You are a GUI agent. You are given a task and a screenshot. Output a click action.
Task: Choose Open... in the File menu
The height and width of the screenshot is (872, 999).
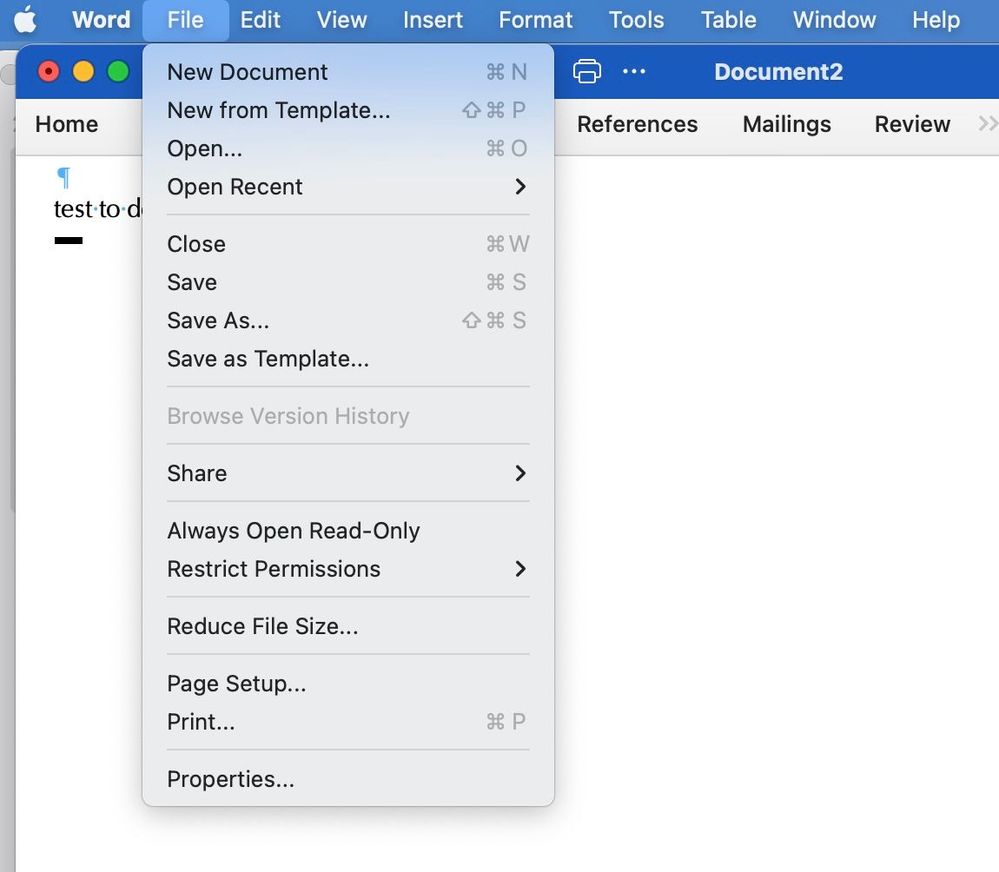pos(348,148)
